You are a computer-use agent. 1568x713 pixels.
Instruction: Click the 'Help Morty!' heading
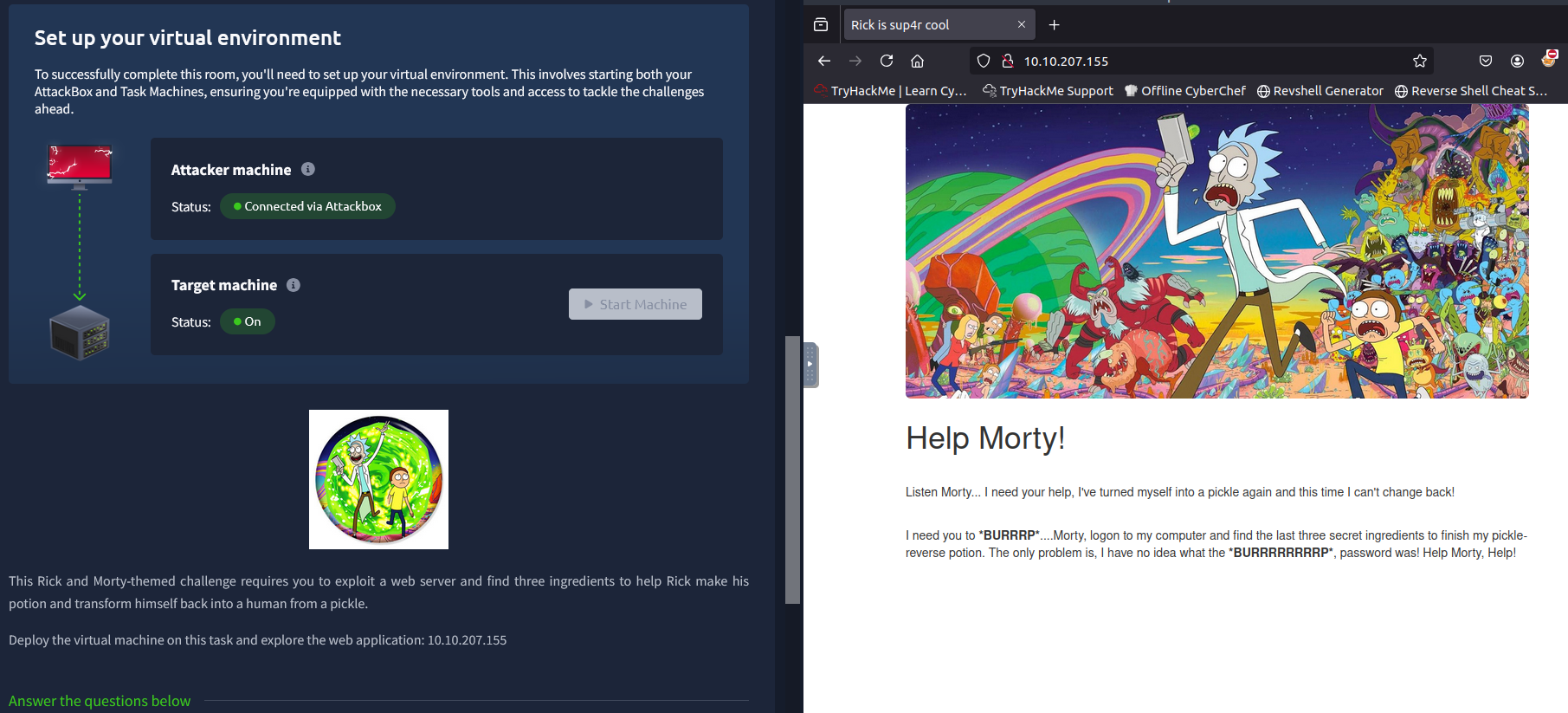[x=985, y=438]
